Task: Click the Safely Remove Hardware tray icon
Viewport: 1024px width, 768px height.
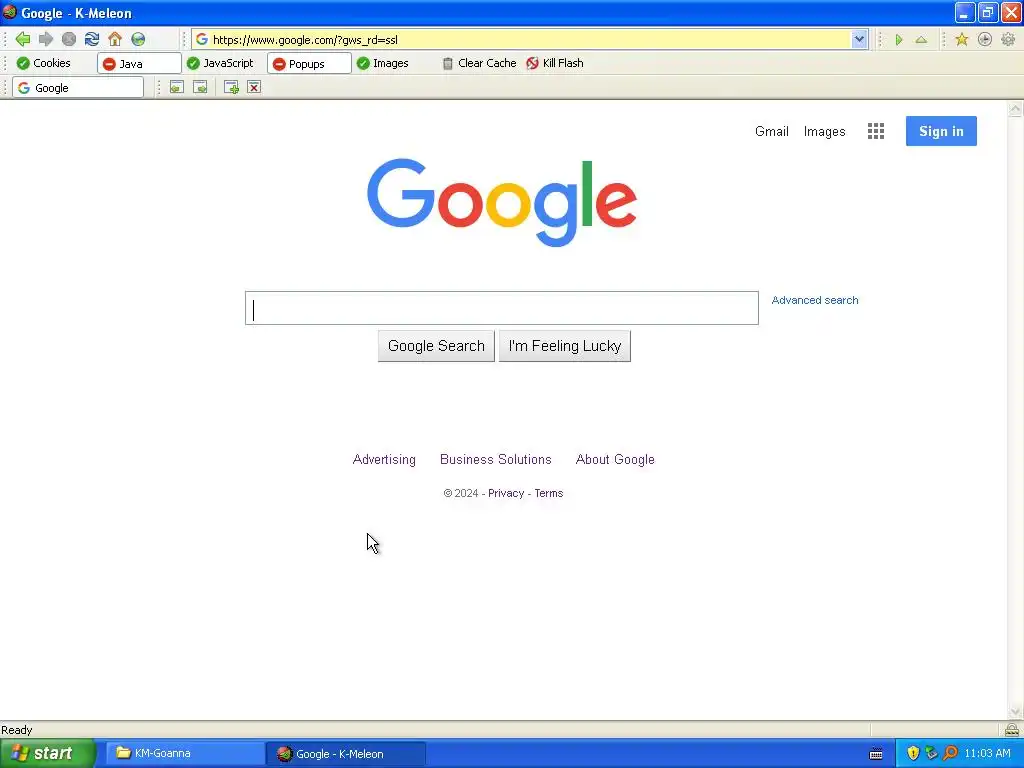Action: 931,753
